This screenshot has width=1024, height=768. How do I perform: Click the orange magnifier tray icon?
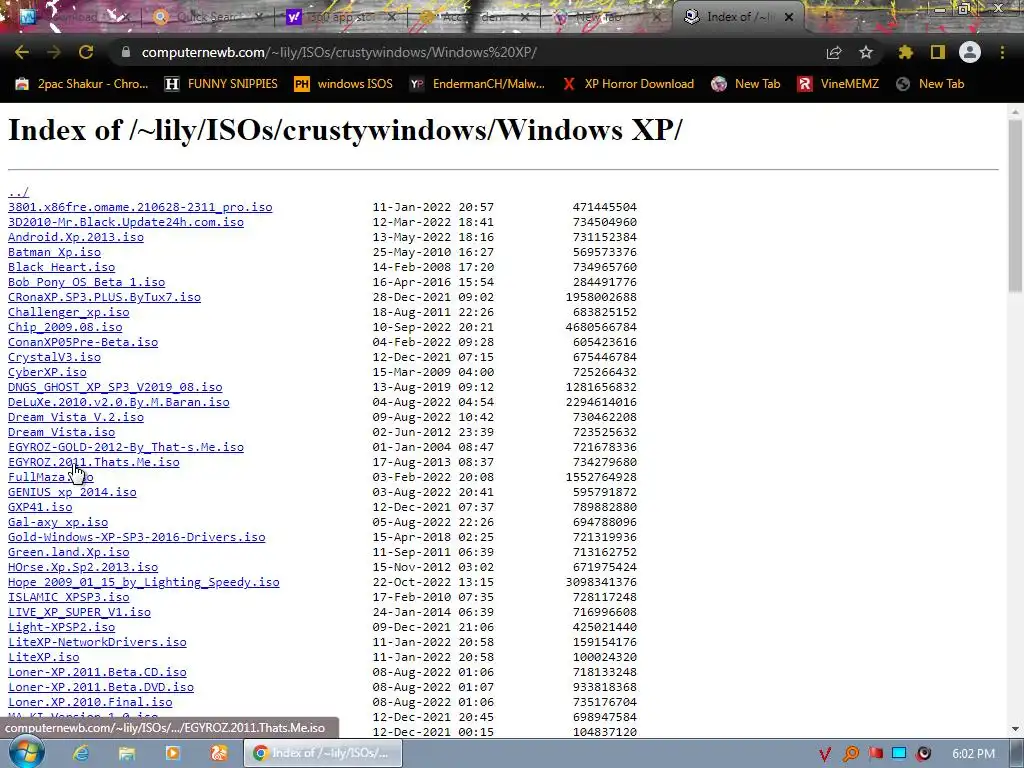[x=850, y=754]
